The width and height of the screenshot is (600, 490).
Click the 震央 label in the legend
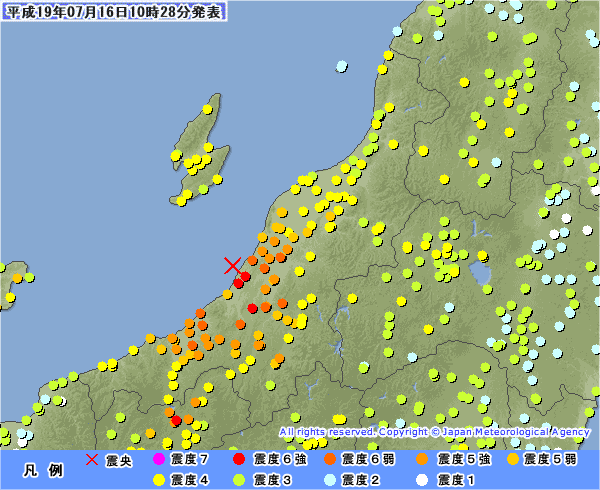coord(119,461)
